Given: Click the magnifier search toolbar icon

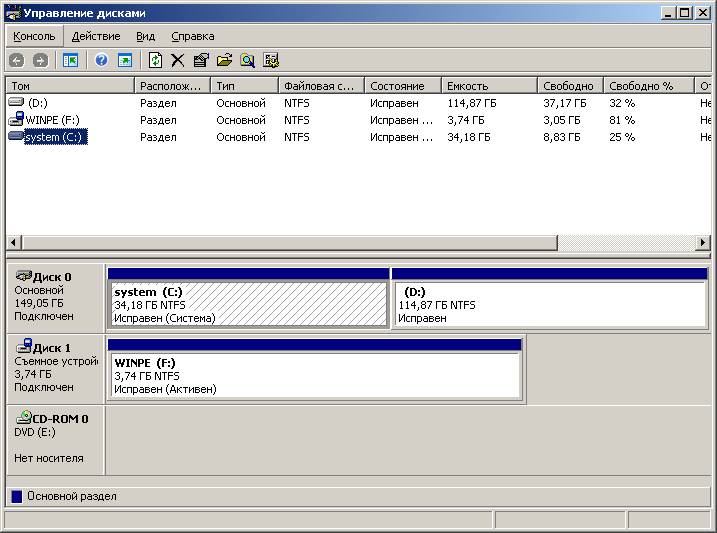Looking at the screenshot, I should click(x=247, y=61).
